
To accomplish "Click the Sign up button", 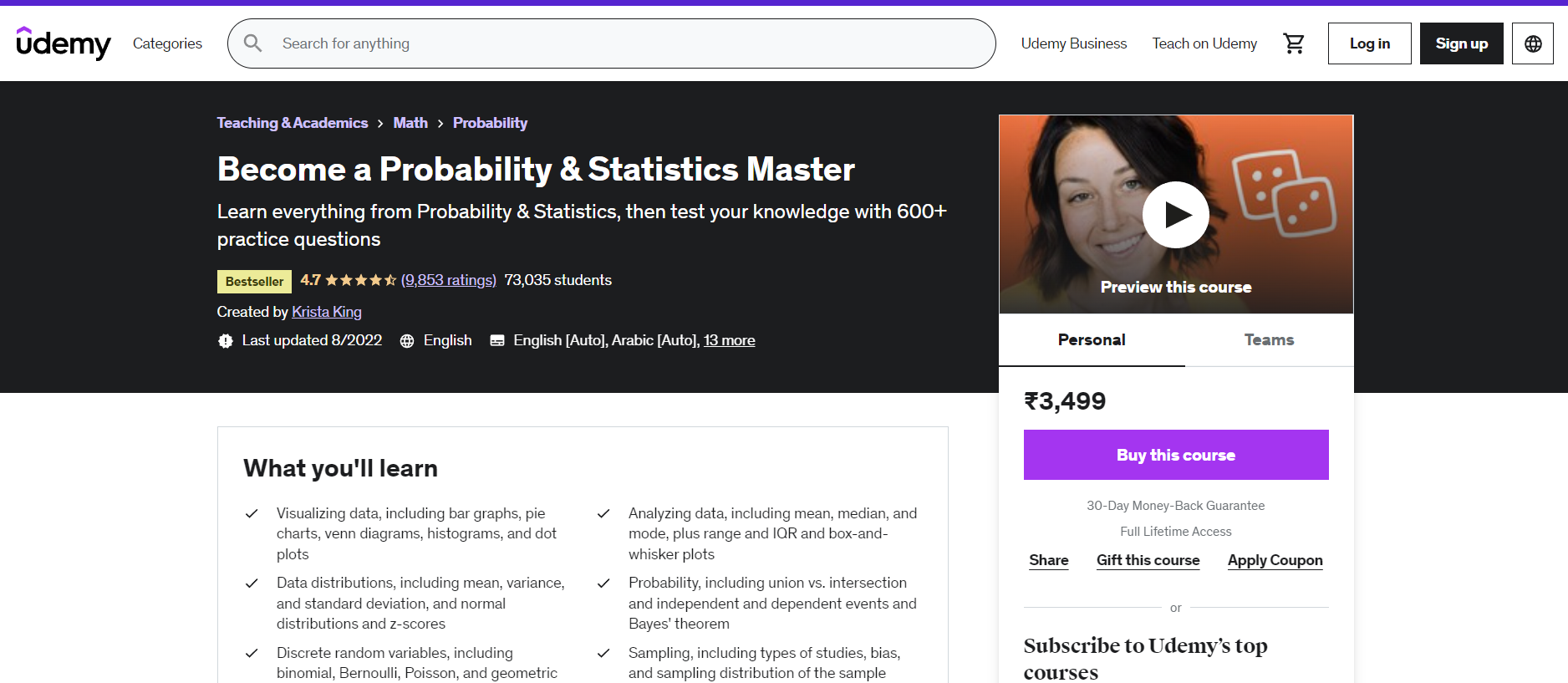I will (x=1461, y=43).
